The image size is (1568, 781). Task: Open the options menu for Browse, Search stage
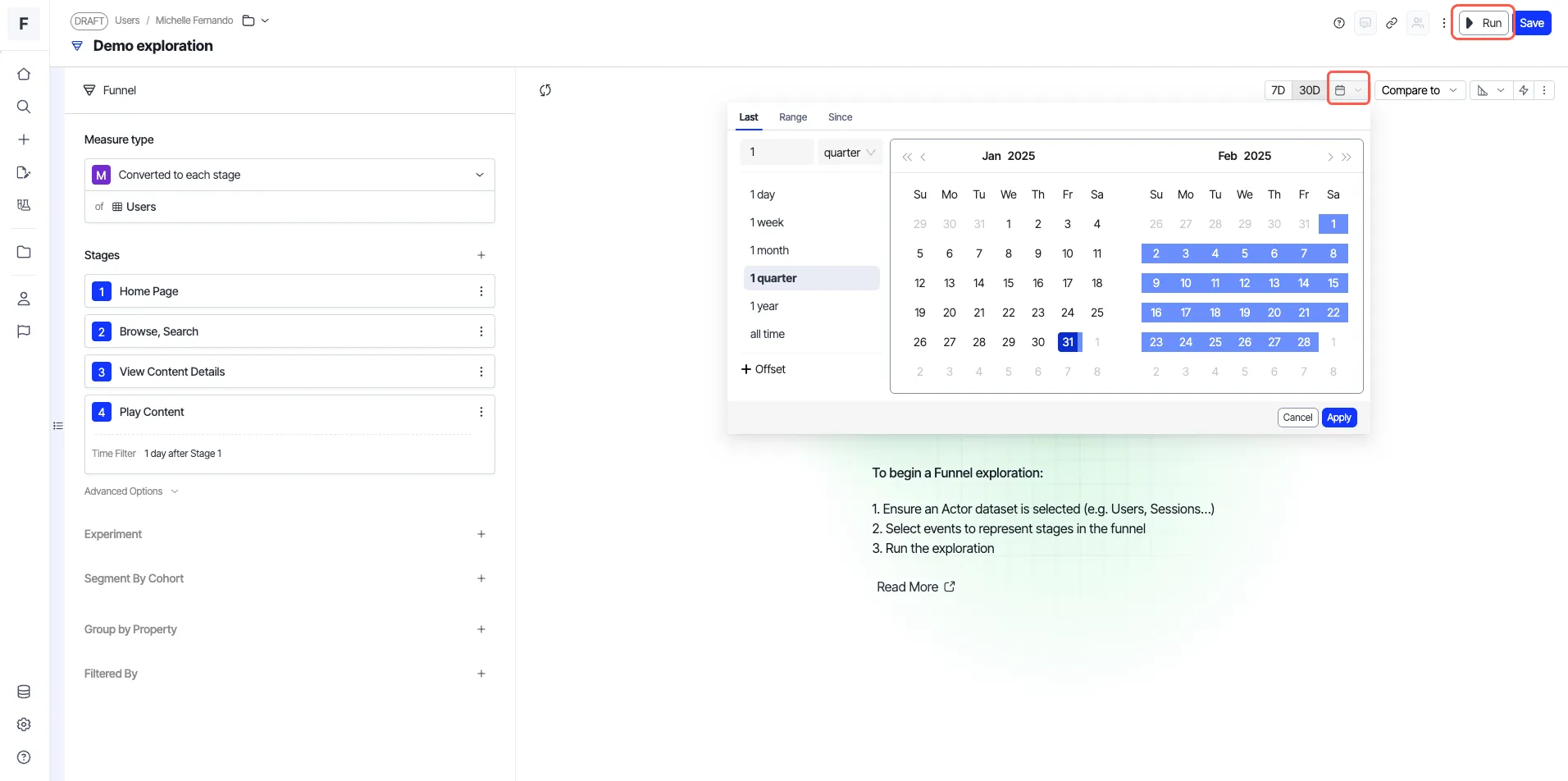[x=481, y=331]
